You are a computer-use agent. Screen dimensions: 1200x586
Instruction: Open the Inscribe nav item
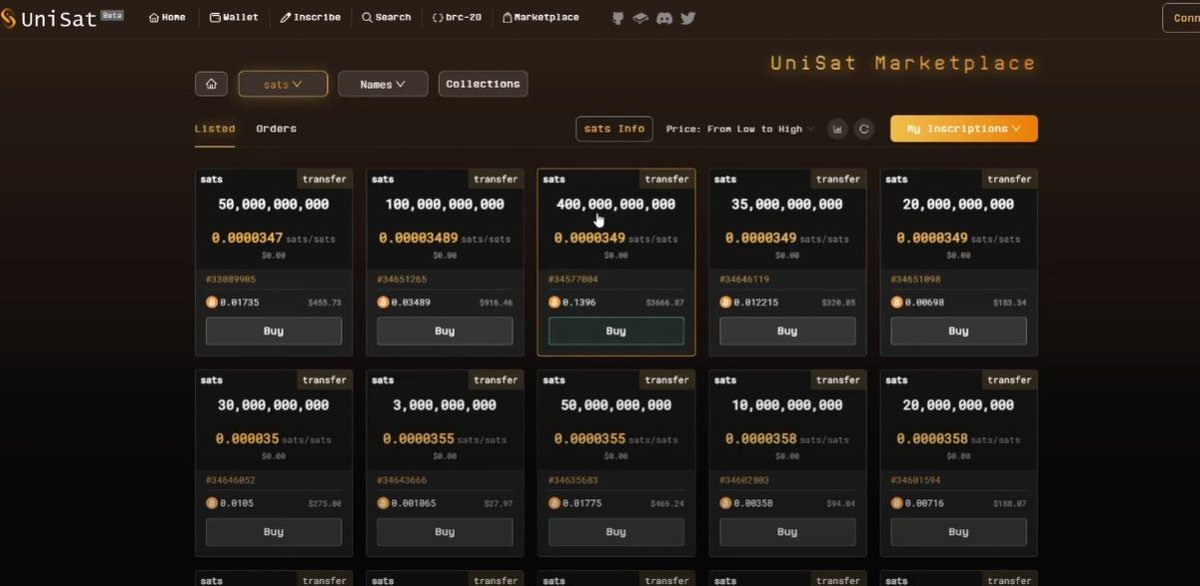click(x=310, y=18)
